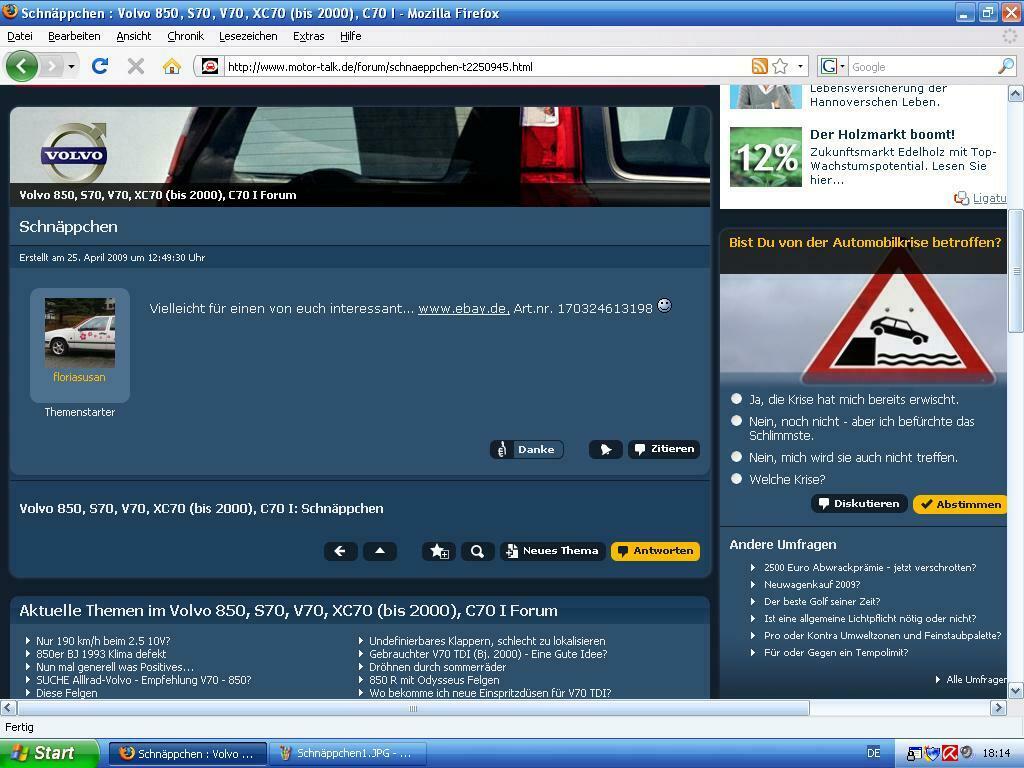Bookmark the page with star icon
The height and width of the screenshot is (768, 1024).
click(x=780, y=66)
